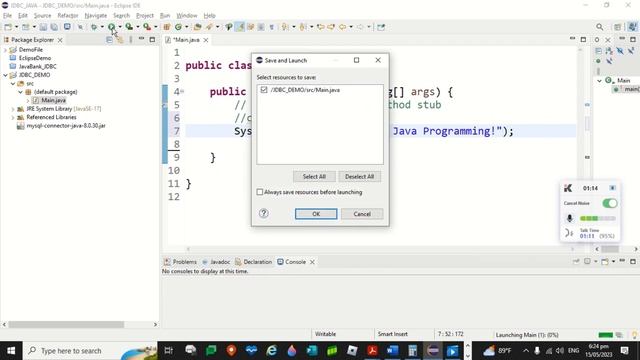Toggle Mark Occurrences in toolbar
The width and height of the screenshot is (640, 360).
pos(240,27)
